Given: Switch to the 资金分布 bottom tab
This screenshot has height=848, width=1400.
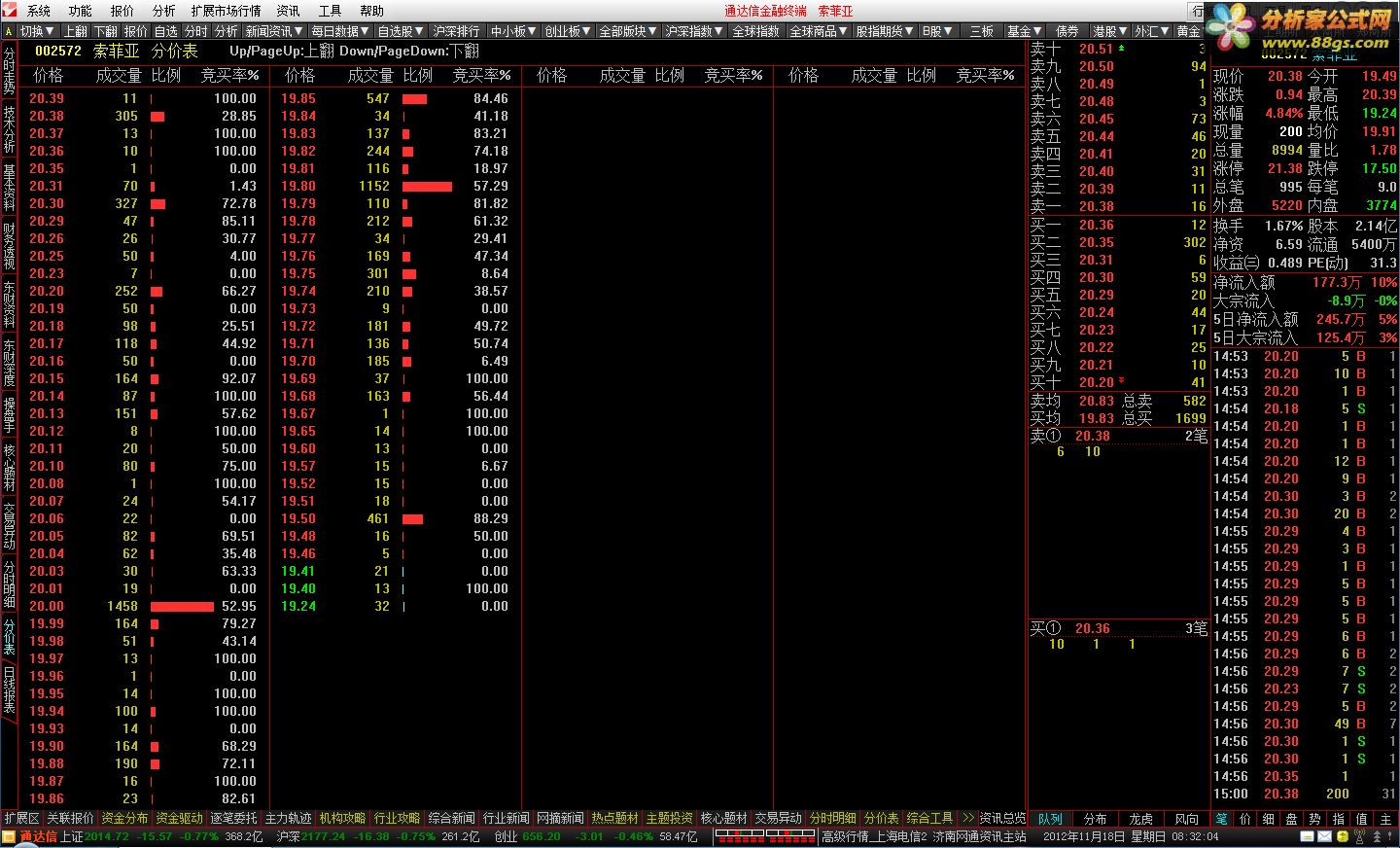Looking at the screenshot, I should pyautogui.click(x=124, y=819).
